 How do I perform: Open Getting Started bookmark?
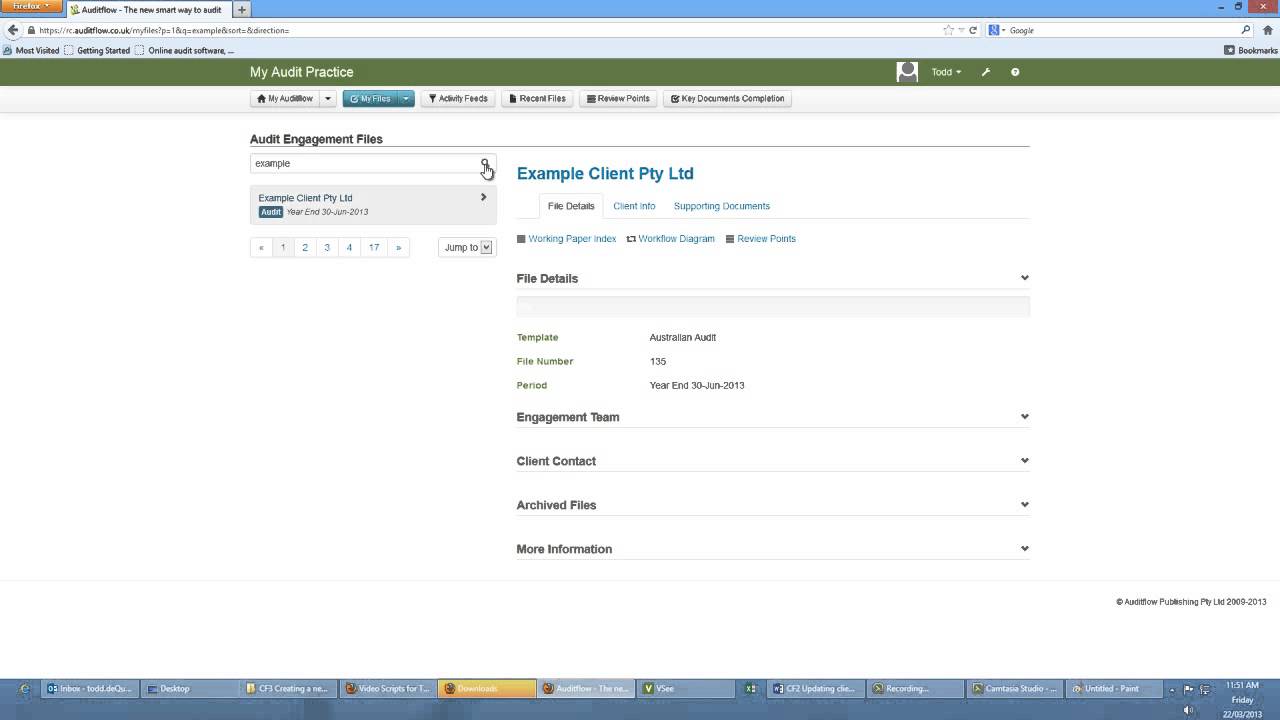[97, 50]
